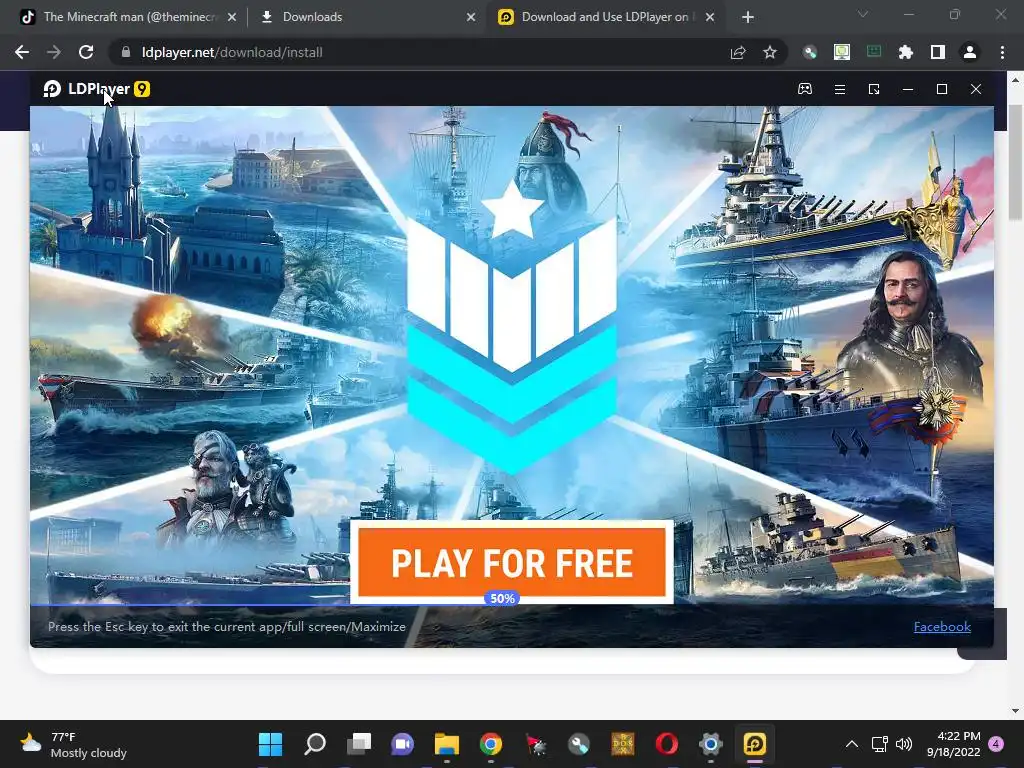Open Chrome profile icon
The image size is (1024, 768).
[x=970, y=52]
